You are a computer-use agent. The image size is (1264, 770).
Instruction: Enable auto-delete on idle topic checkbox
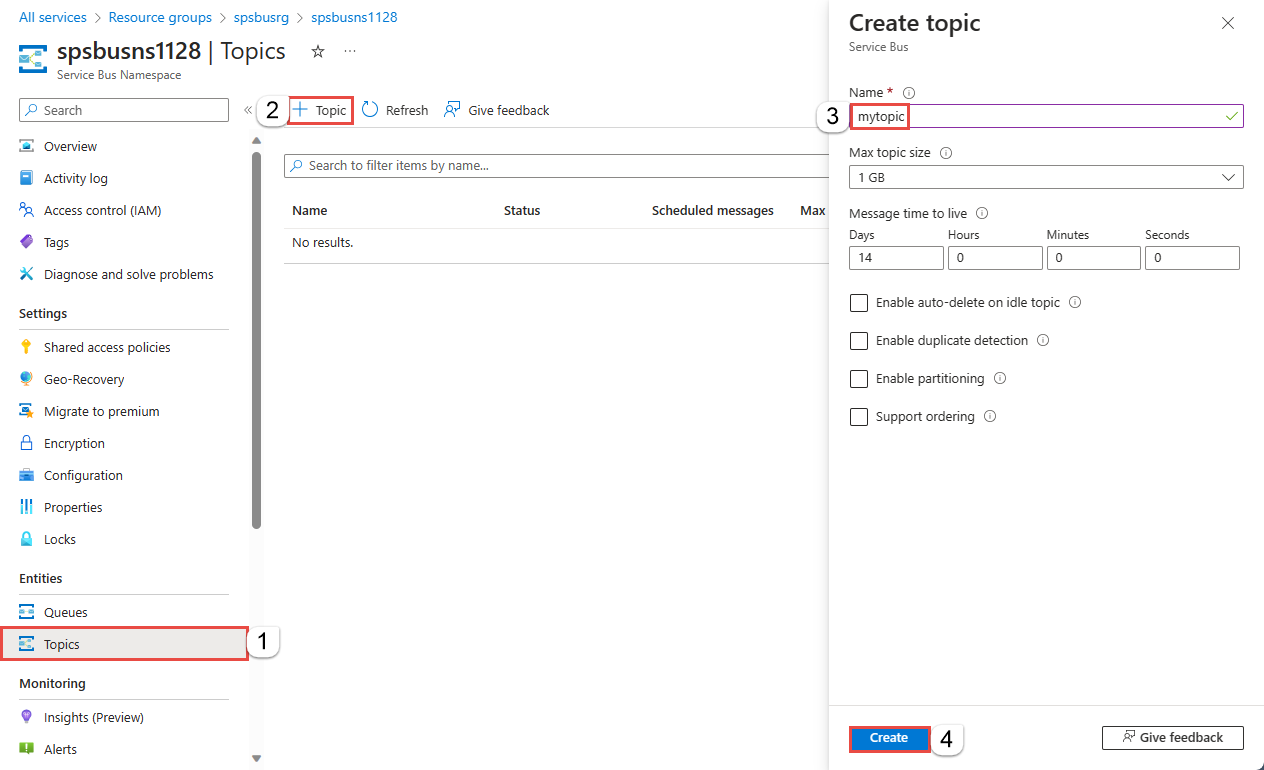[x=859, y=303]
